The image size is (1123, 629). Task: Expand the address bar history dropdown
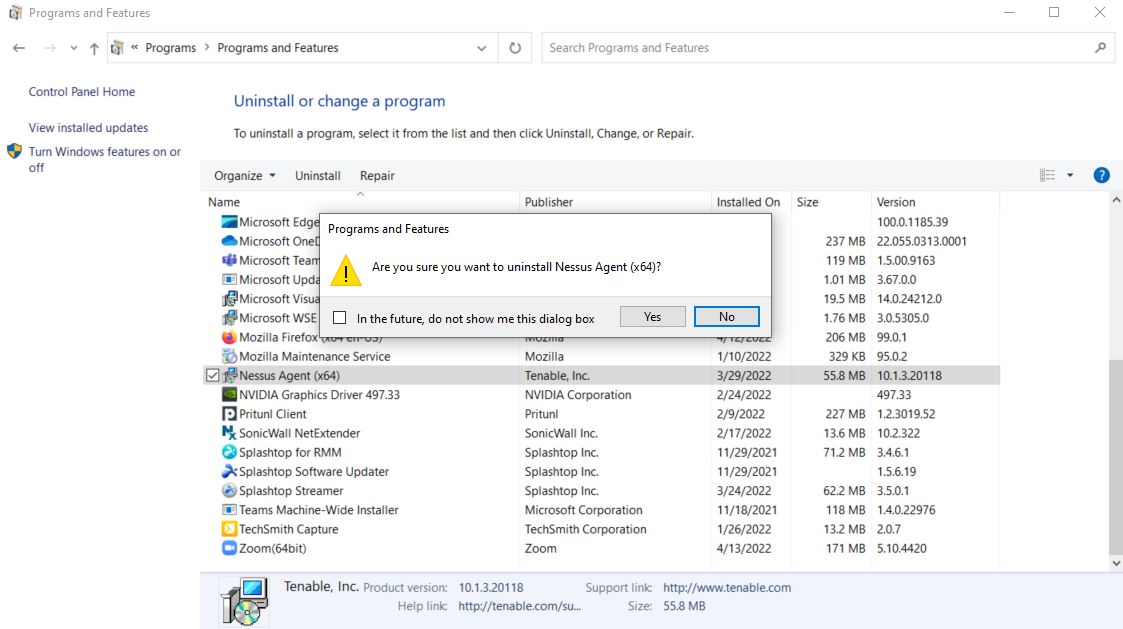click(481, 48)
